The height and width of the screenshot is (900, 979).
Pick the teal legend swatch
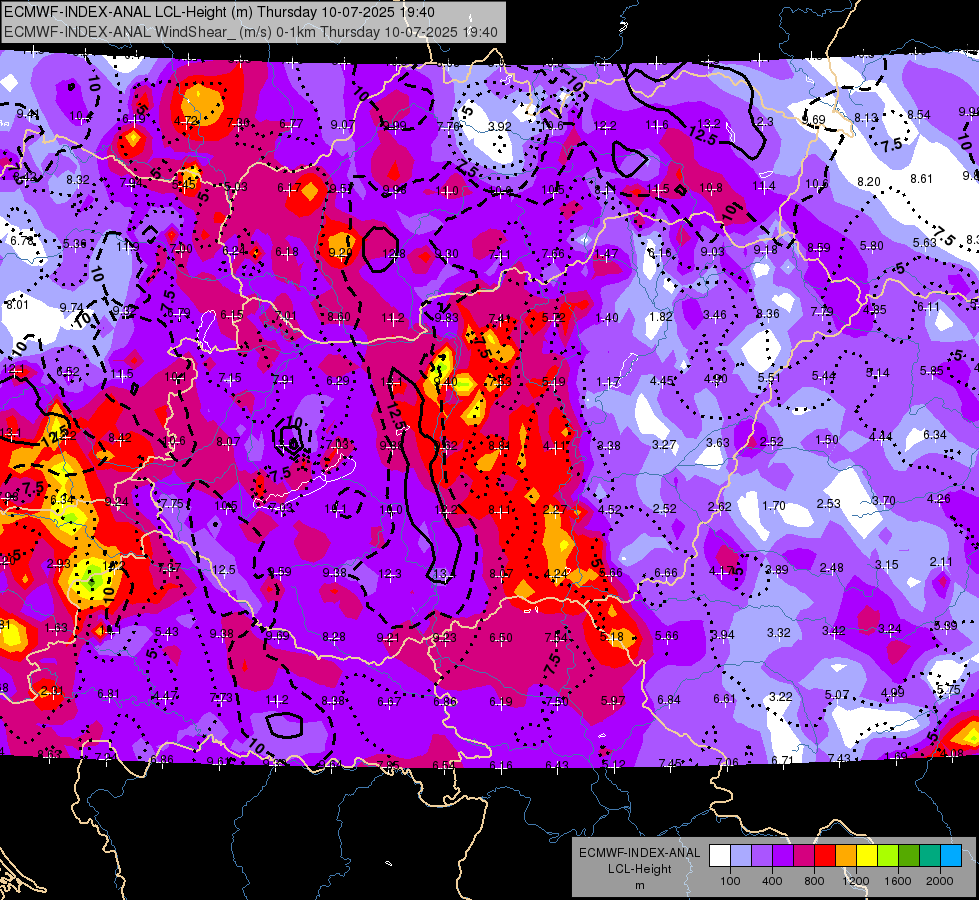pyautogui.click(x=930, y=855)
